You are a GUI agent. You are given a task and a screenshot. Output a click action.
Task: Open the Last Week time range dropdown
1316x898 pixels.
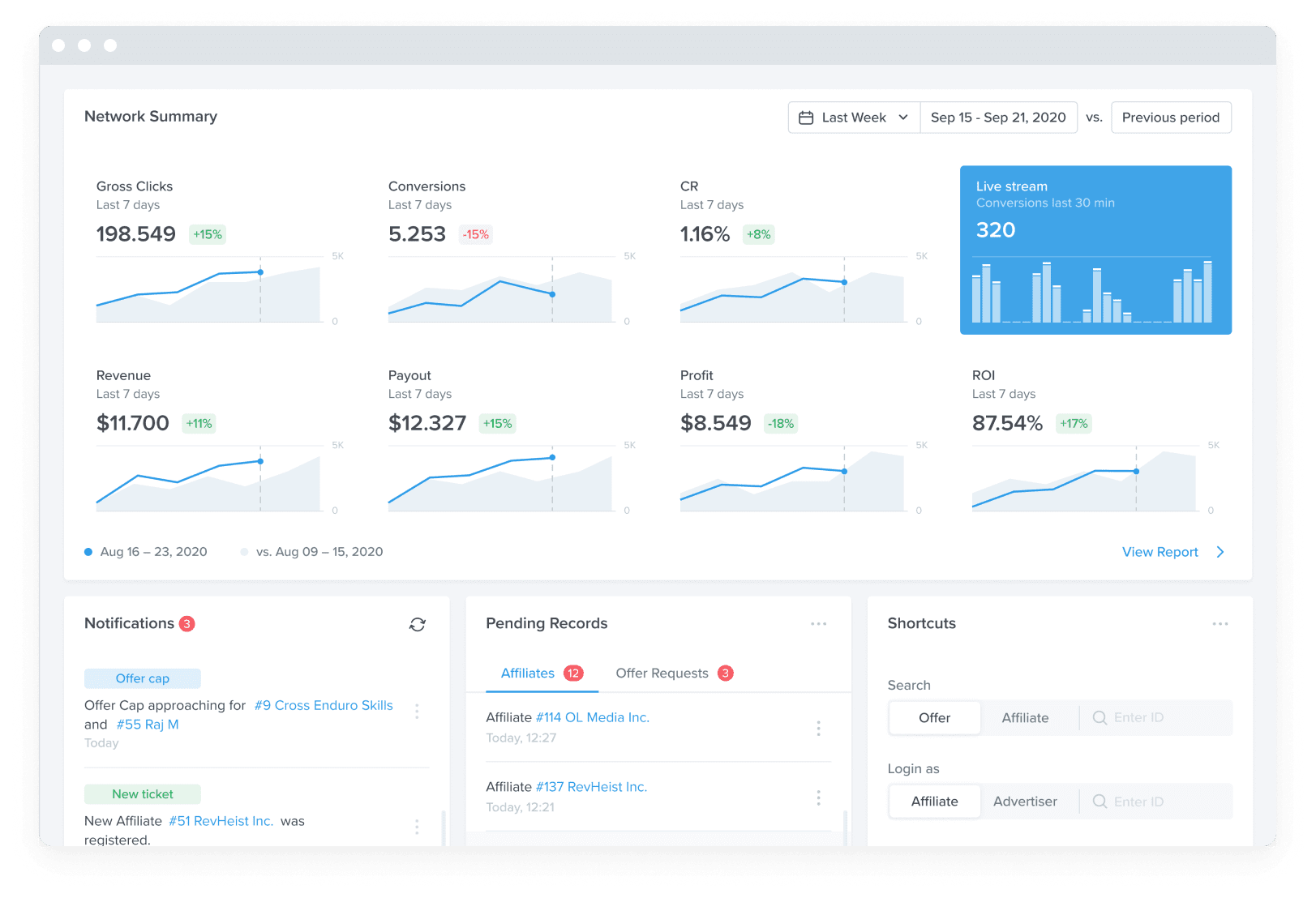tap(853, 117)
